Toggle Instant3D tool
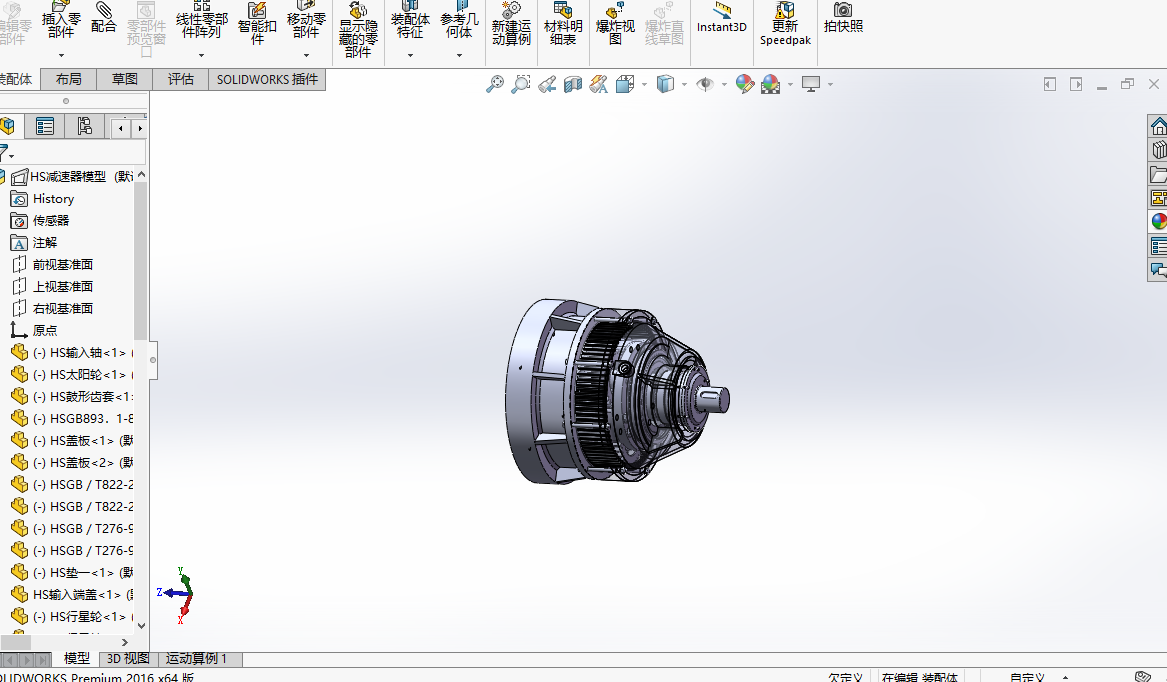The height and width of the screenshot is (682, 1167). point(721,18)
